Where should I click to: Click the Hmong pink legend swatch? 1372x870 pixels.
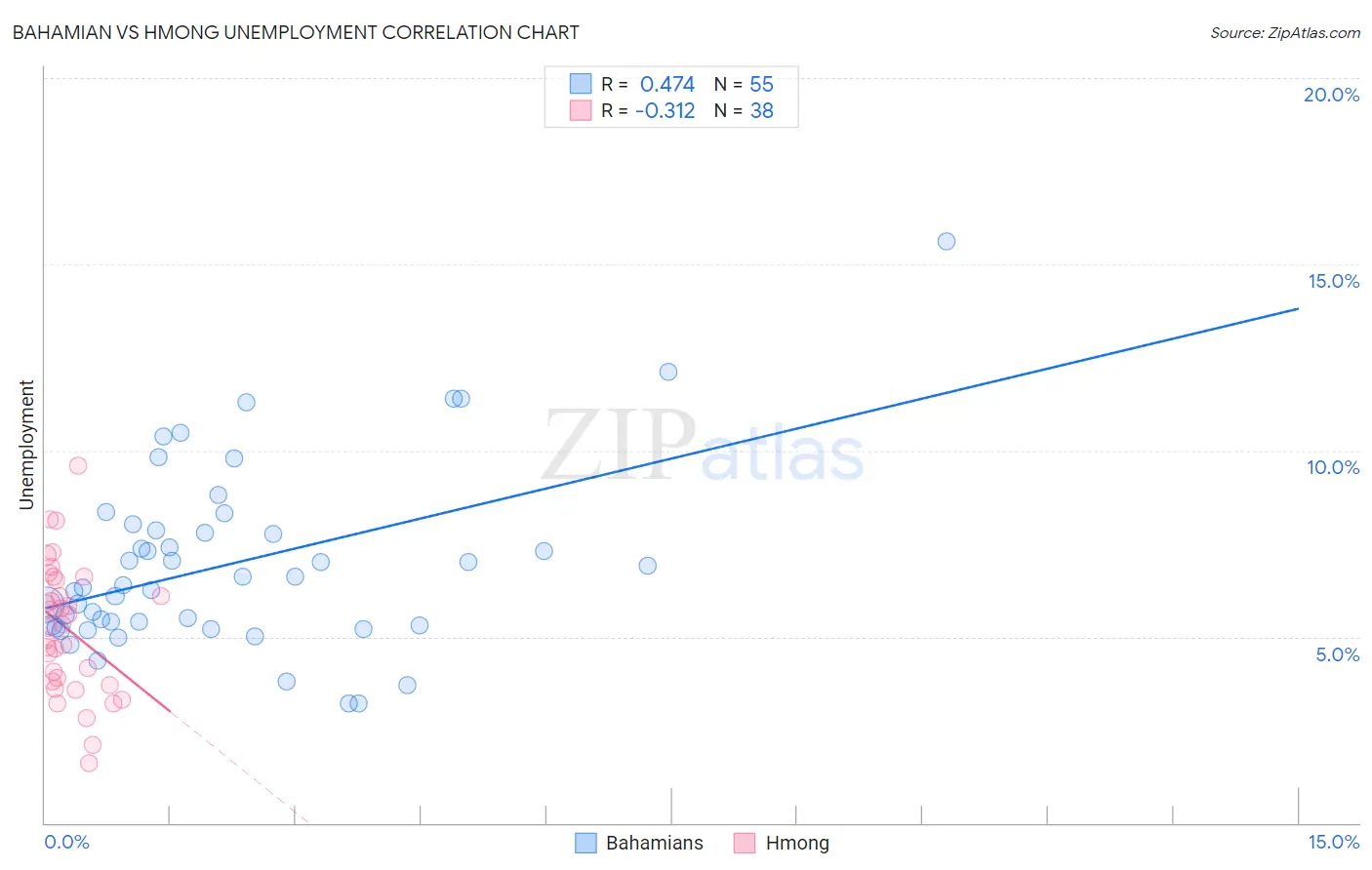[x=745, y=843]
